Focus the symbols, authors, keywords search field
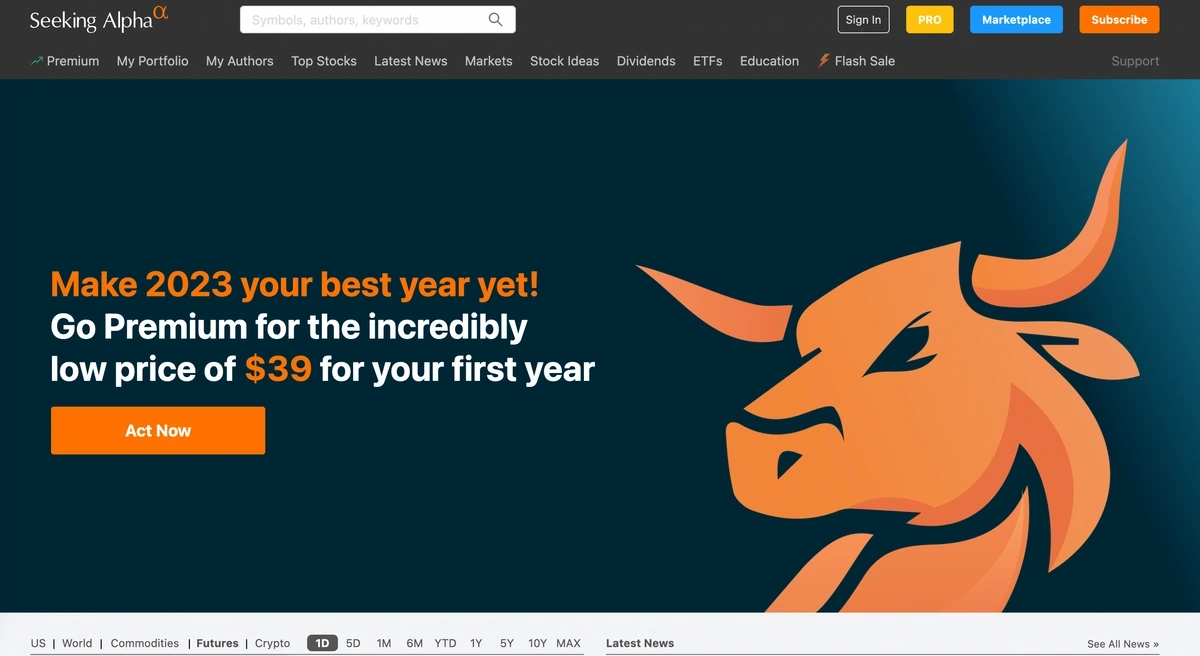The height and width of the screenshot is (656, 1200). (378, 20)
